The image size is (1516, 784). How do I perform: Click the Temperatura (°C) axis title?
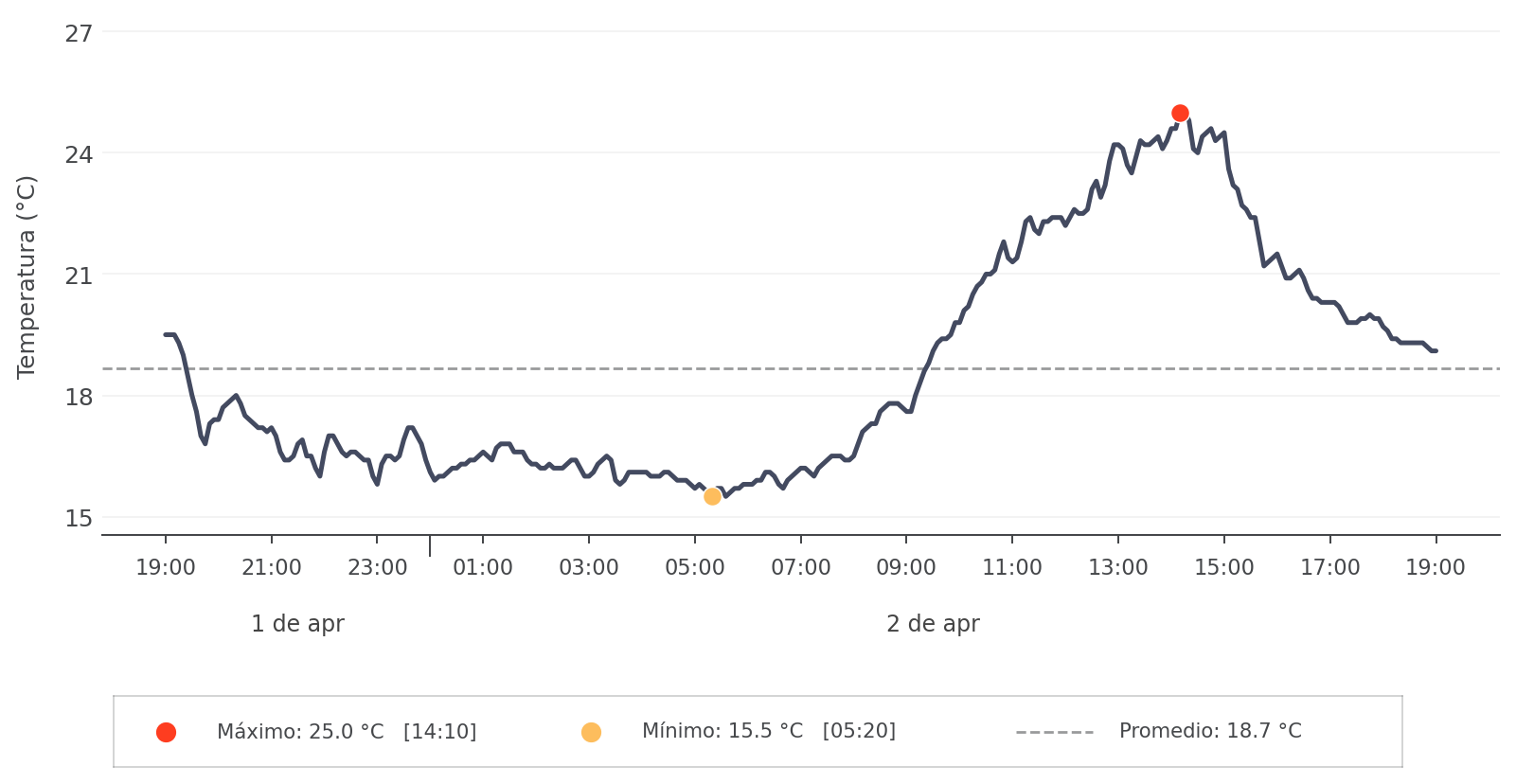(x=27, y=276)
